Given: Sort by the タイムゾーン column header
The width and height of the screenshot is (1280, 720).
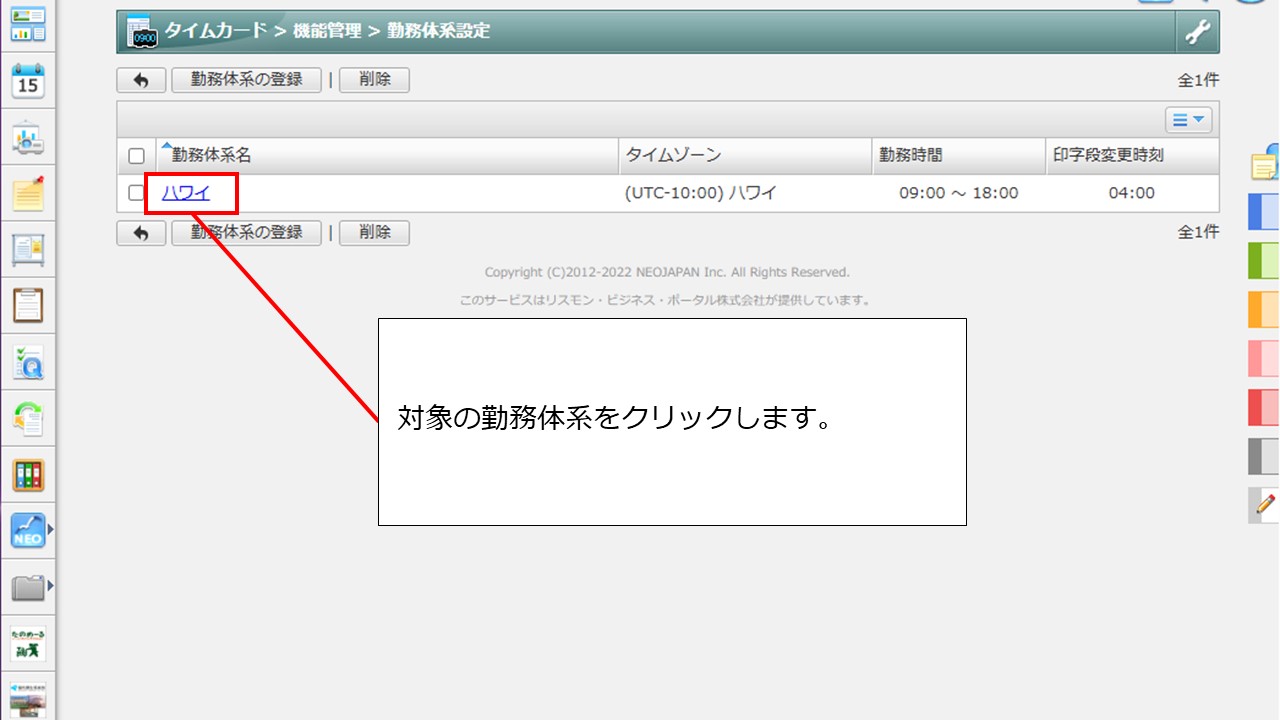Looking at the screenshot, I should [x=673, y=155].
